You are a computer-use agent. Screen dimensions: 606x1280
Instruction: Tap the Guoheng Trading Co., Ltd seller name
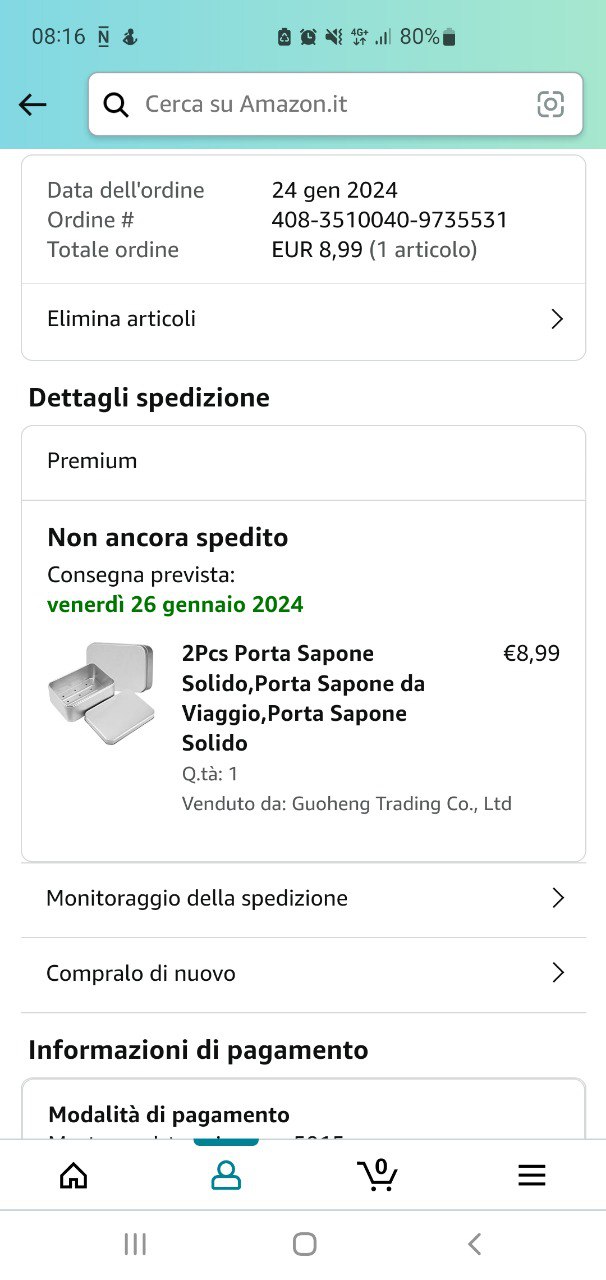tap(402, 803)
